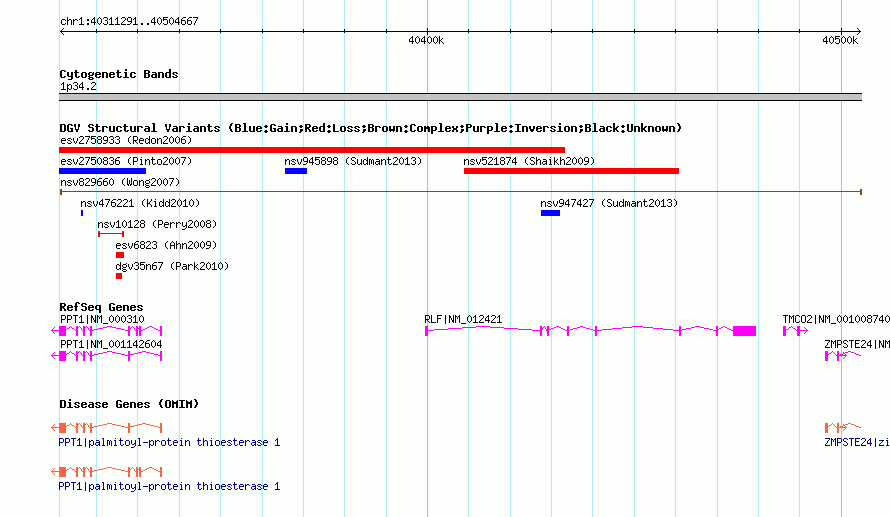Select the PPT1|NM_000310 RefSeq gene glyph
The height and width of the screenshot is (517, 890).
coord(107,331)
